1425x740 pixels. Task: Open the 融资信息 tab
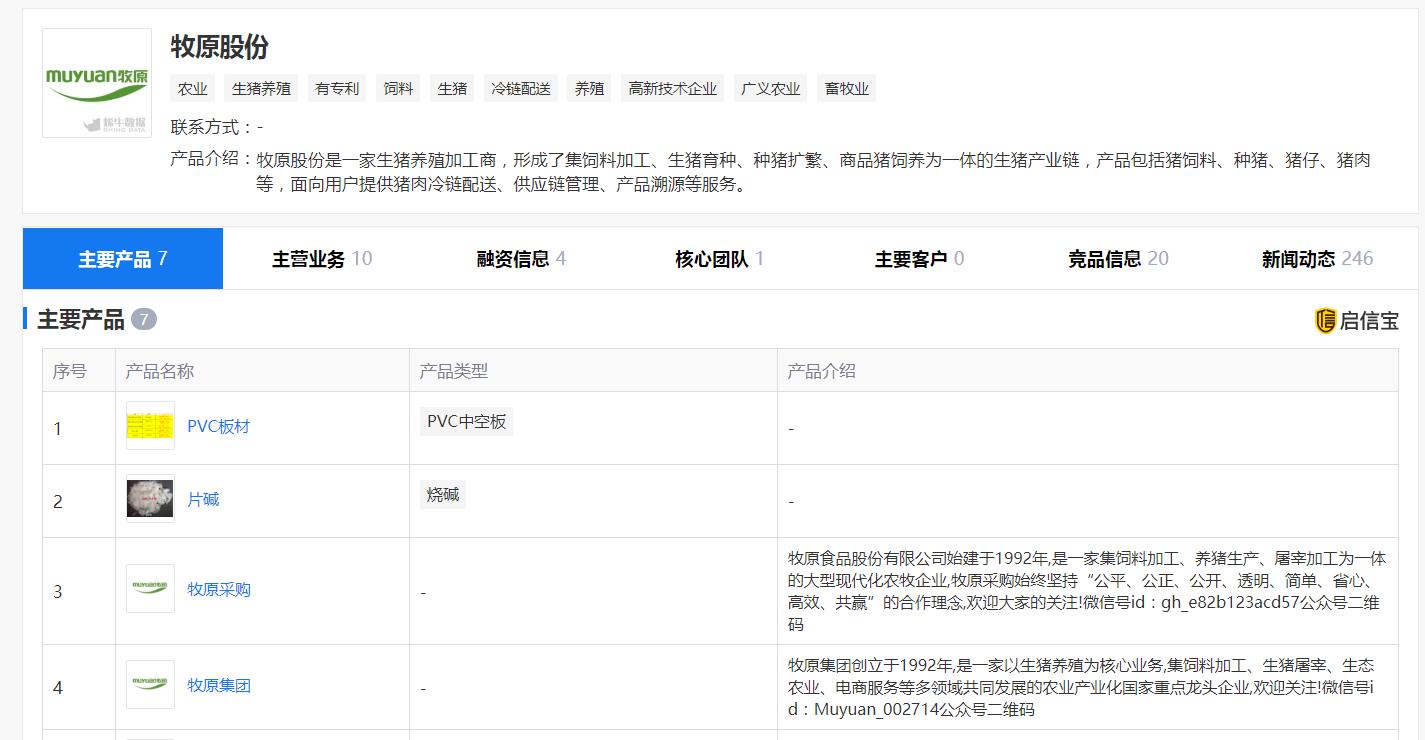pyautogui.click(x=521, y=259)
